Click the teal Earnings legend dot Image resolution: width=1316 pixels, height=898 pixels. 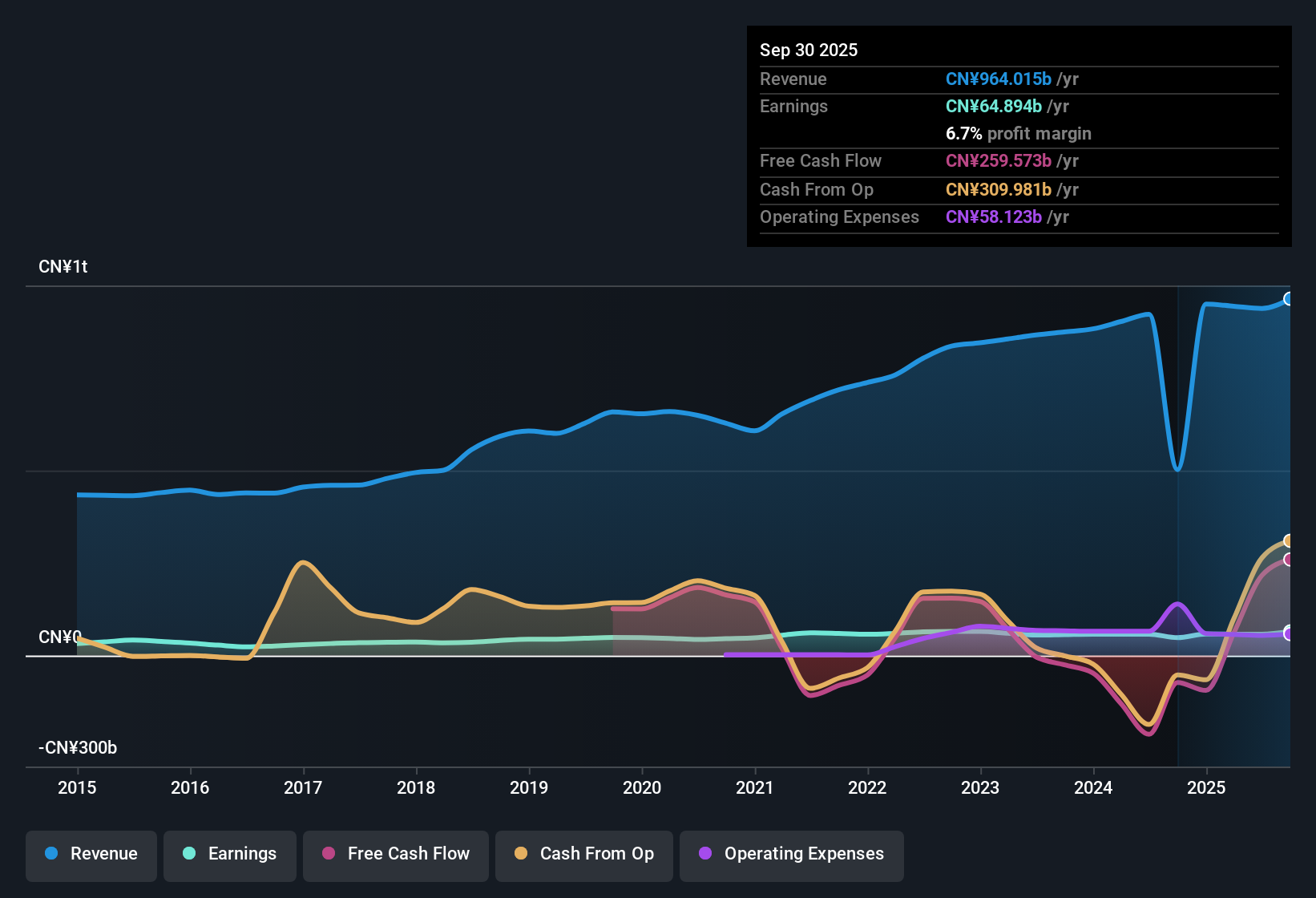coord(189,854)
